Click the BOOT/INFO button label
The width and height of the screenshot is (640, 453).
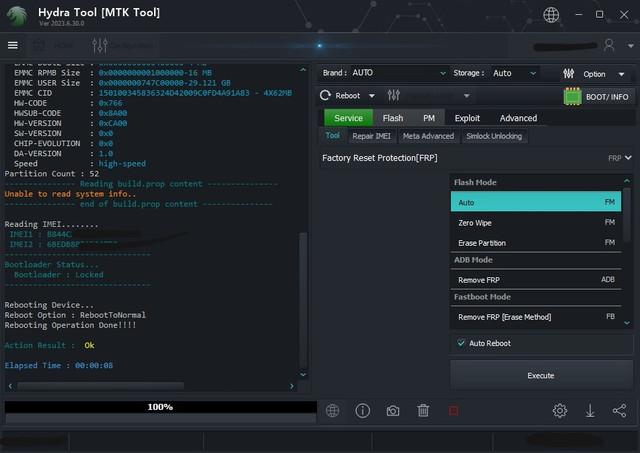(x=607, y=97)
